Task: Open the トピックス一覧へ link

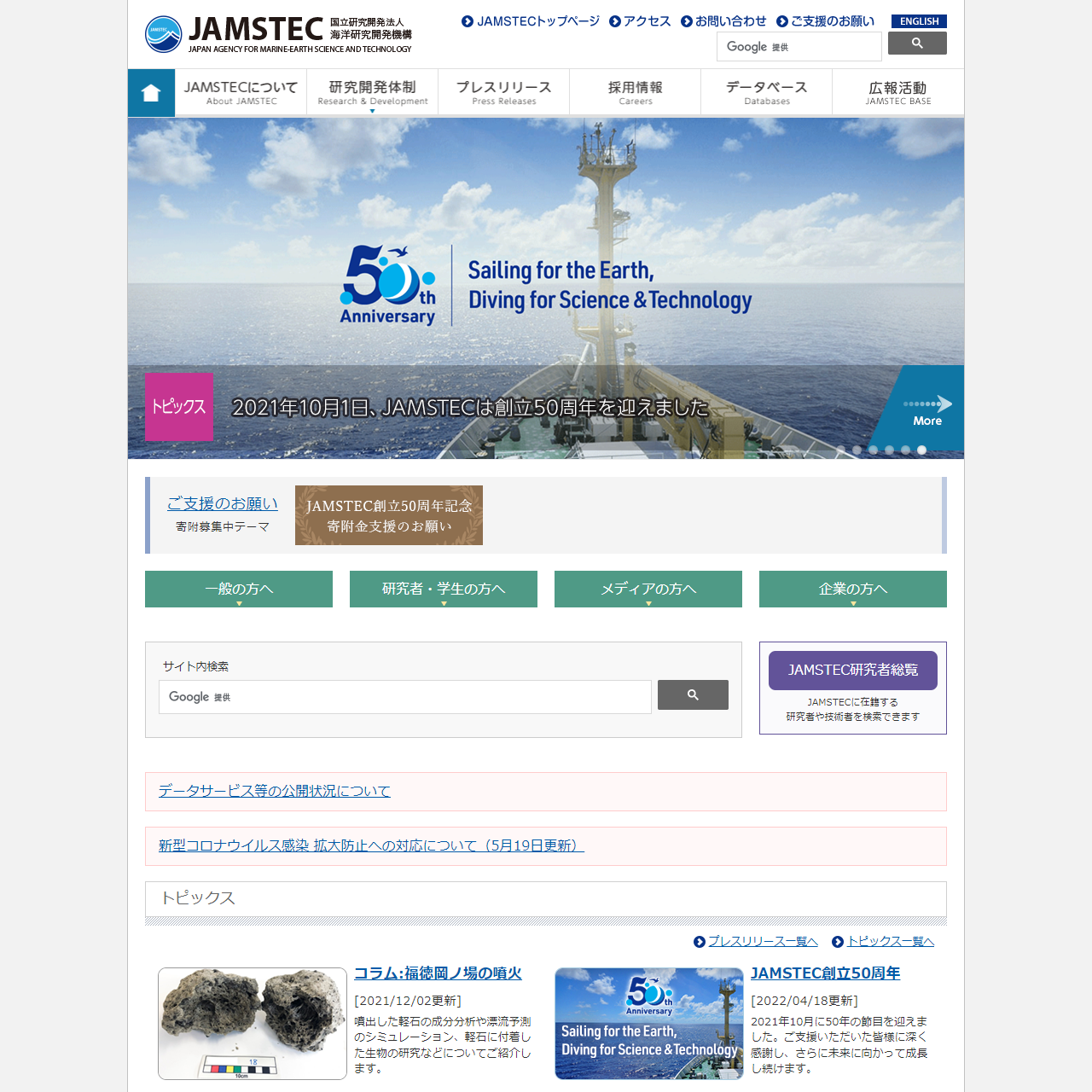Action: tap(891, 942)
